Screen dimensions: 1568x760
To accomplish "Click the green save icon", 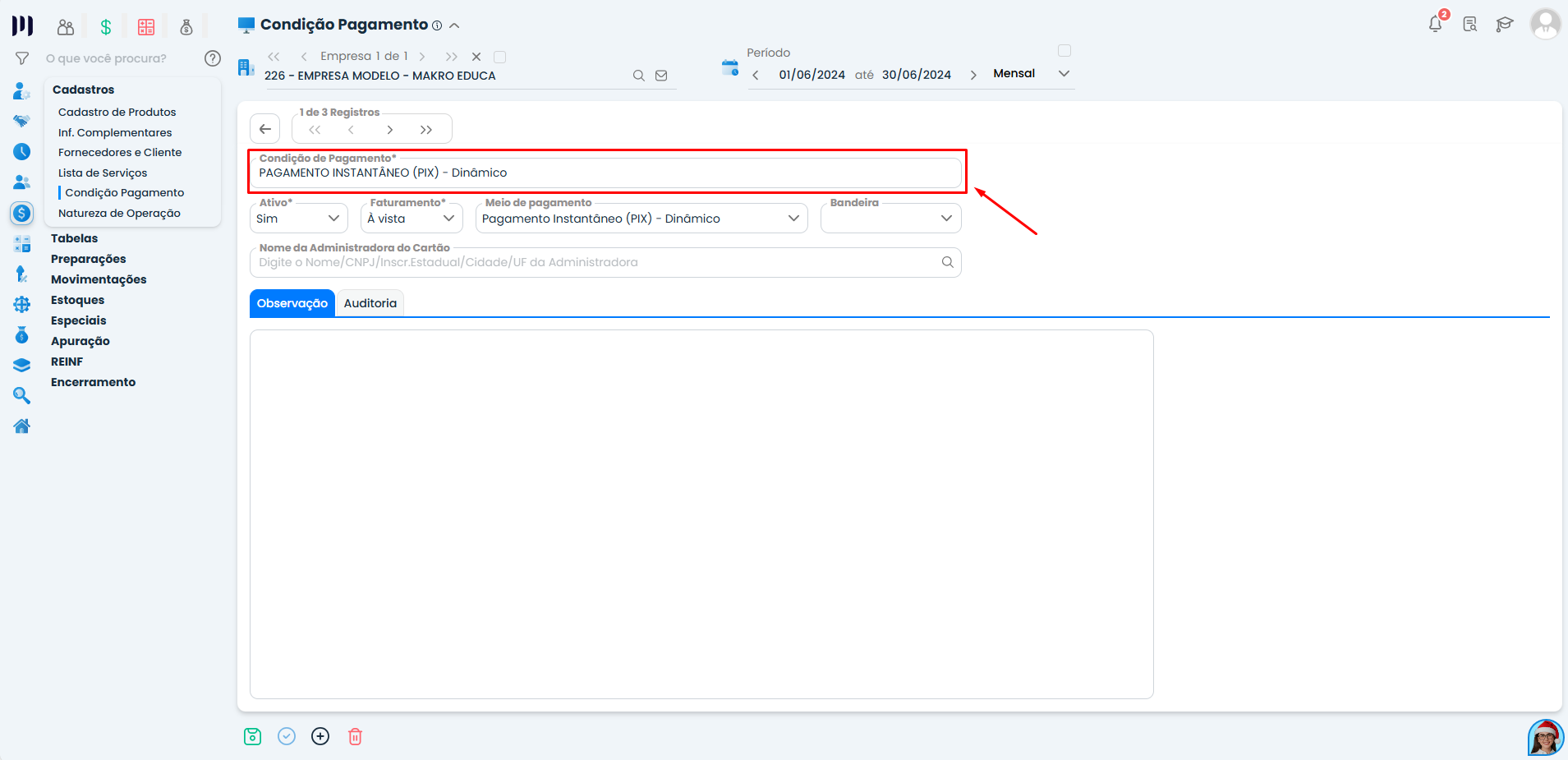I will tap(252, 736).
